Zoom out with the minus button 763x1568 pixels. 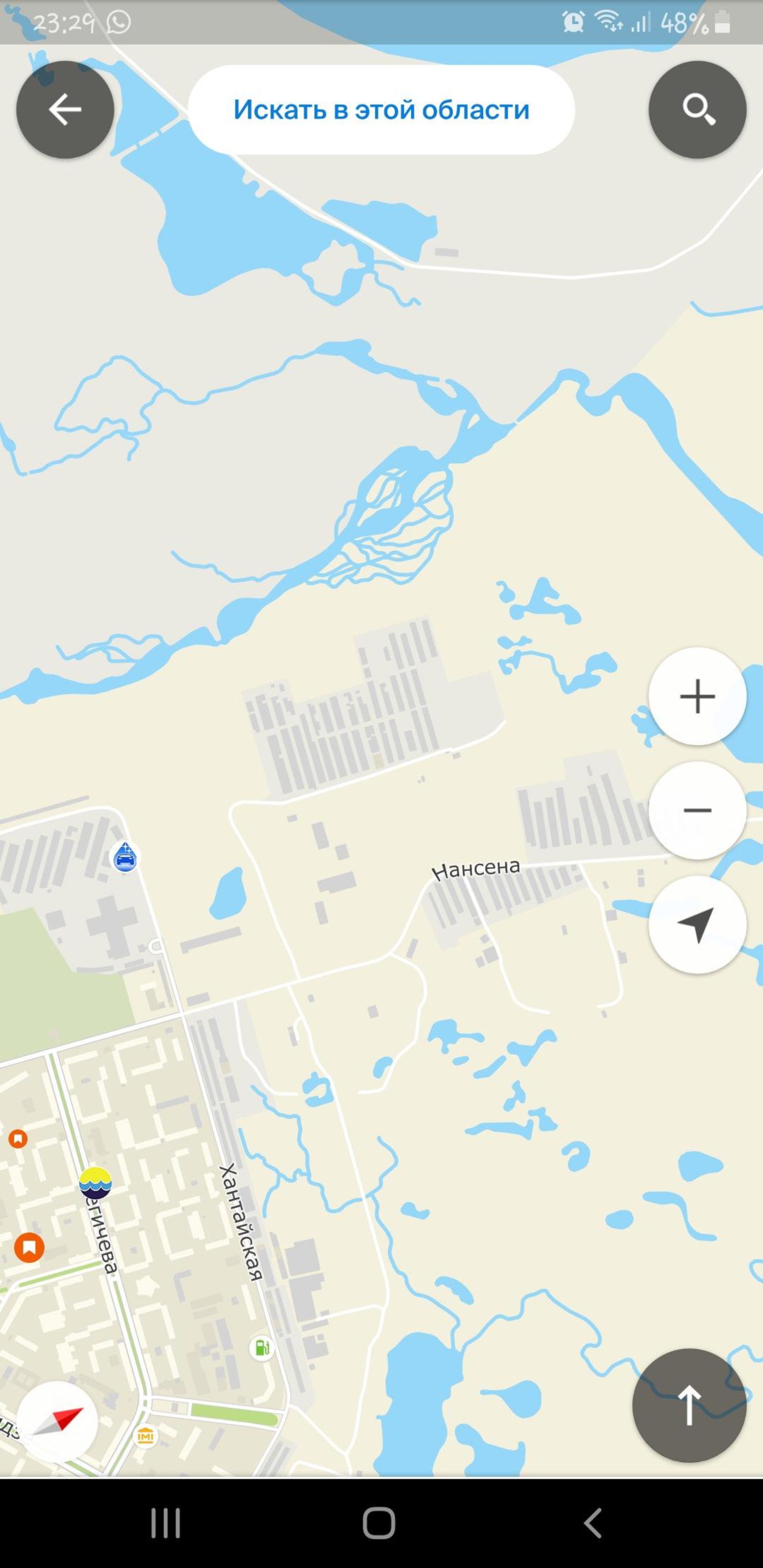697,810
